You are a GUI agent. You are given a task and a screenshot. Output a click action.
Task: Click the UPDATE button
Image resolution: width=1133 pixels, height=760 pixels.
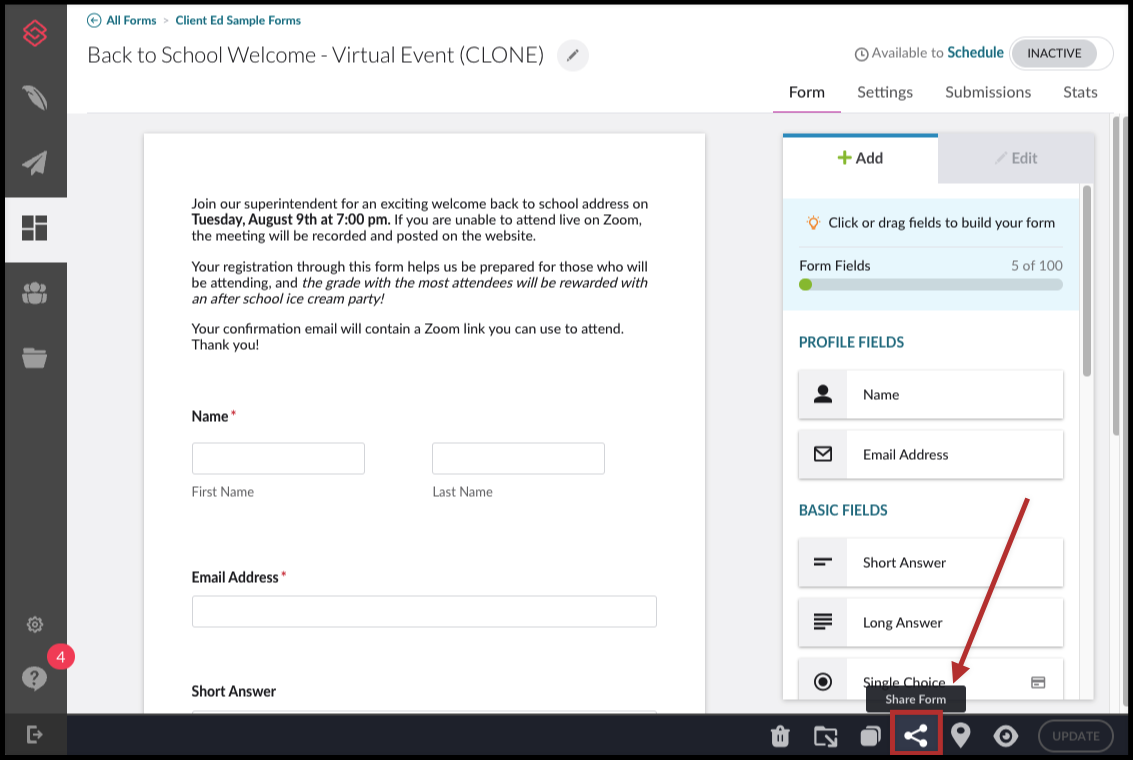tap(1075, 736)
